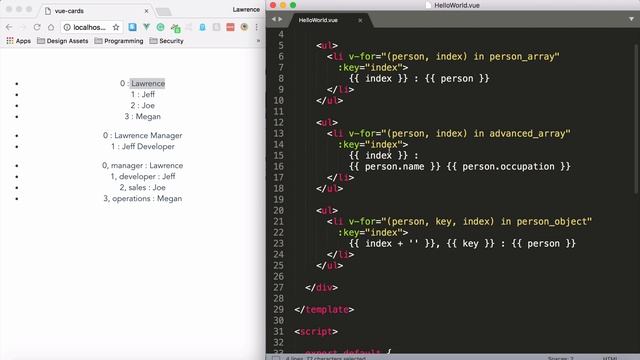Click 'person.occupation' in line 16

click(x=508, y=167)
